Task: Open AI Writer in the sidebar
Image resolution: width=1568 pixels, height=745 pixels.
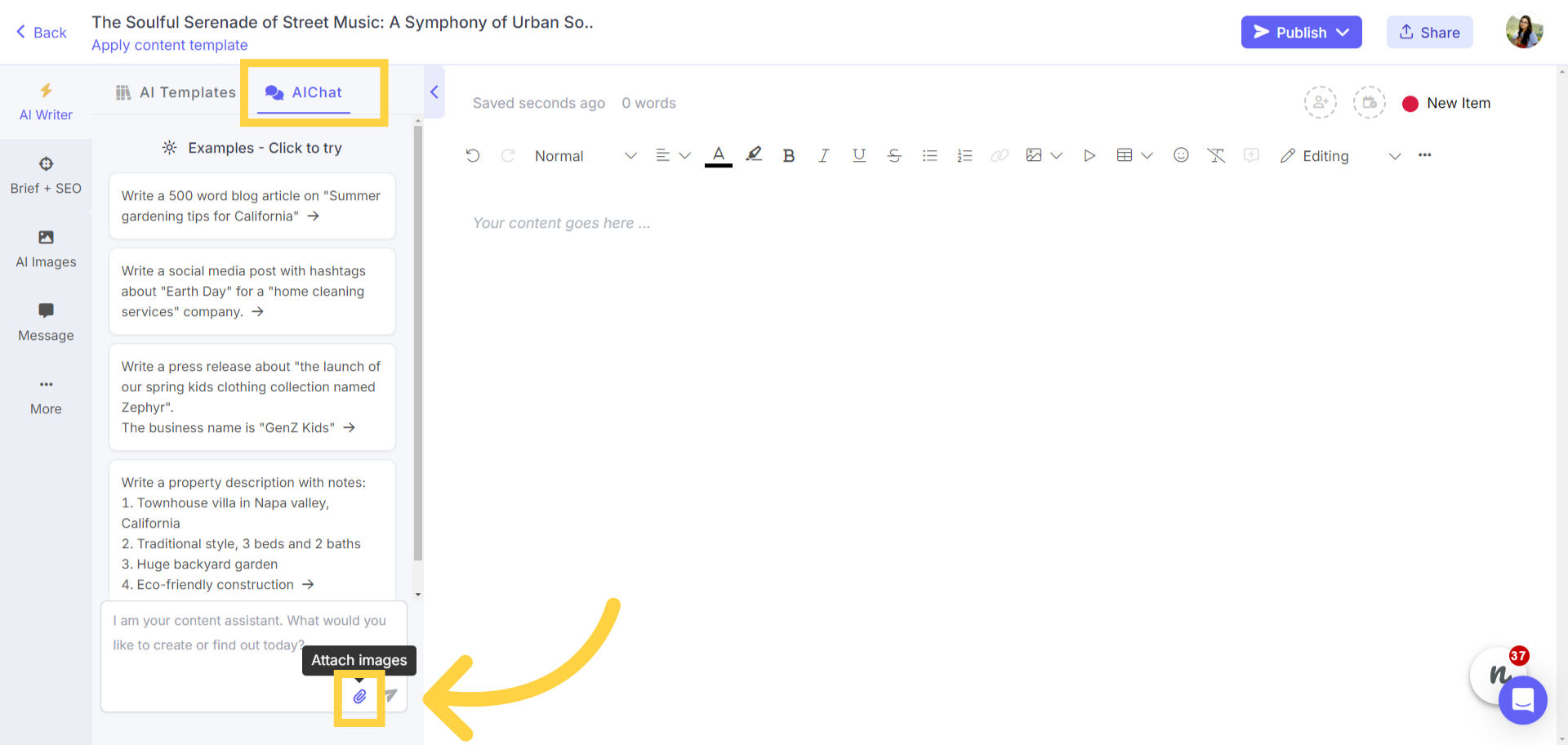Action: (46, 102)
